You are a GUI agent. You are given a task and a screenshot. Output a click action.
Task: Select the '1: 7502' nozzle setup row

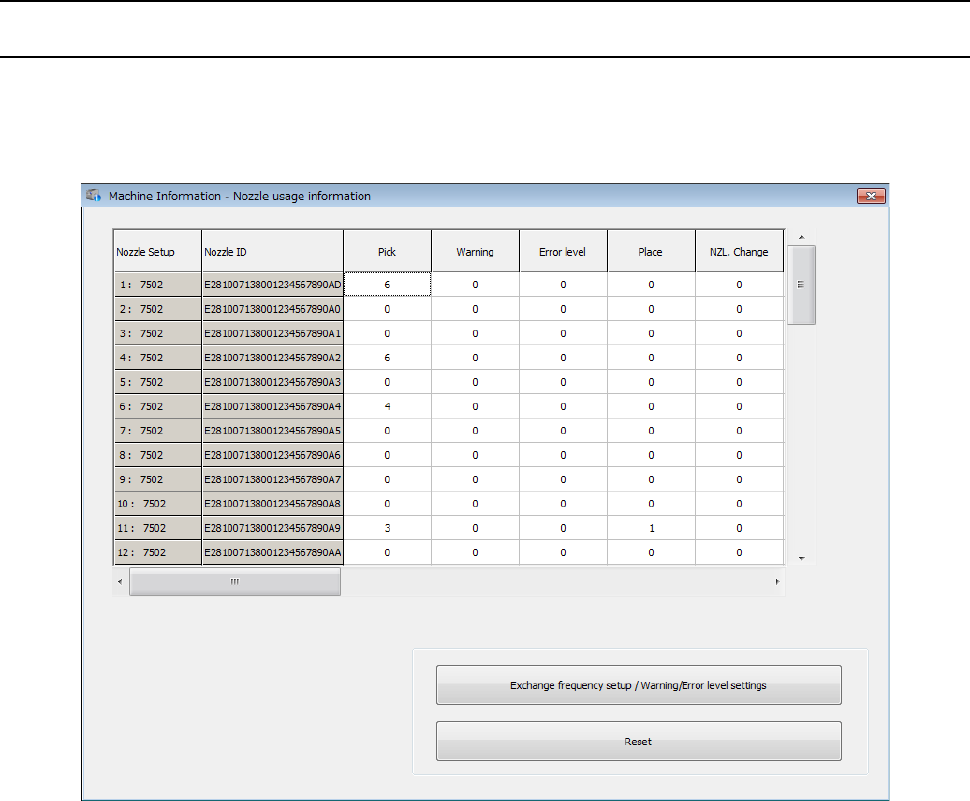tap(157, 285)
